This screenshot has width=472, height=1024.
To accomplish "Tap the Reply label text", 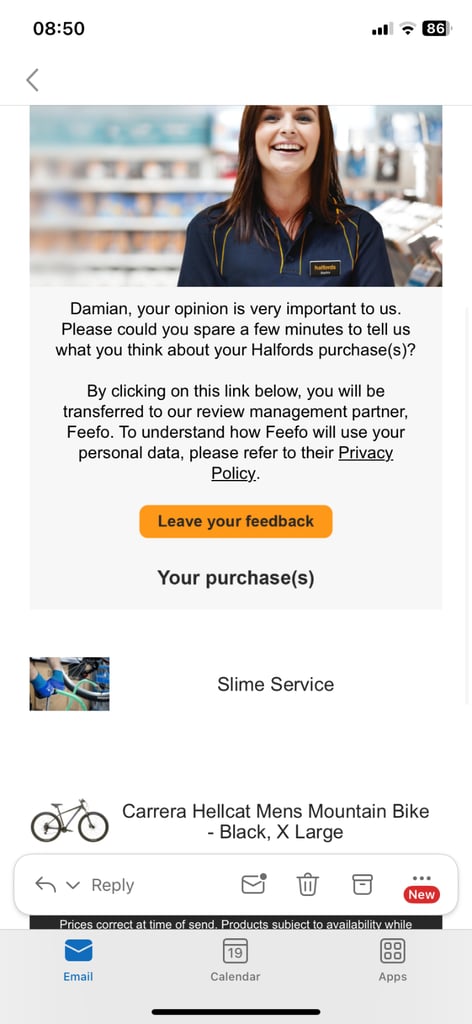I will pos(112,886).
